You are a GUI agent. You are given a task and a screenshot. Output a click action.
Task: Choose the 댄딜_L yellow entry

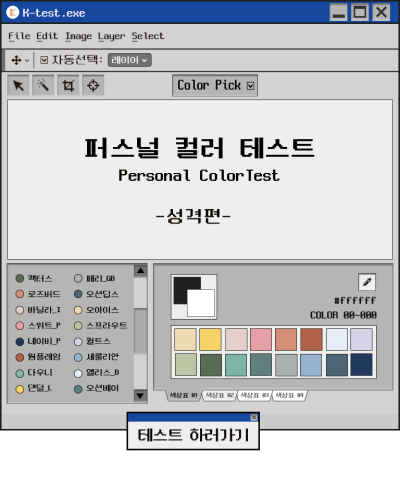point(34,388)
